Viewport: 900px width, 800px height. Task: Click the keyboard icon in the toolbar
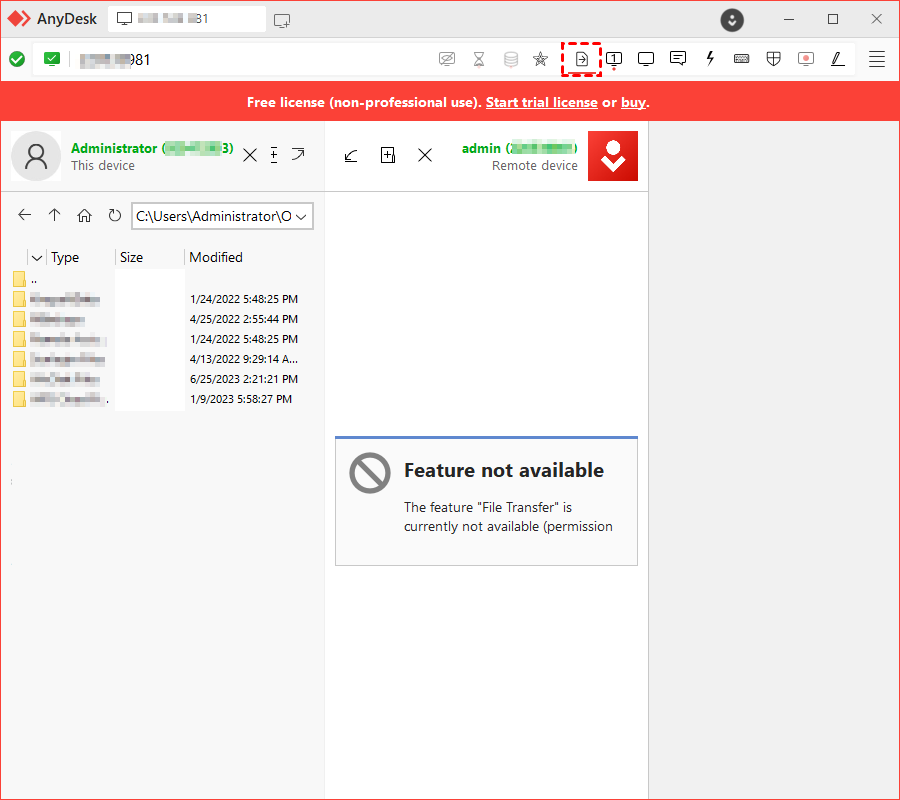pyautogui.click(x=742, y=59)
